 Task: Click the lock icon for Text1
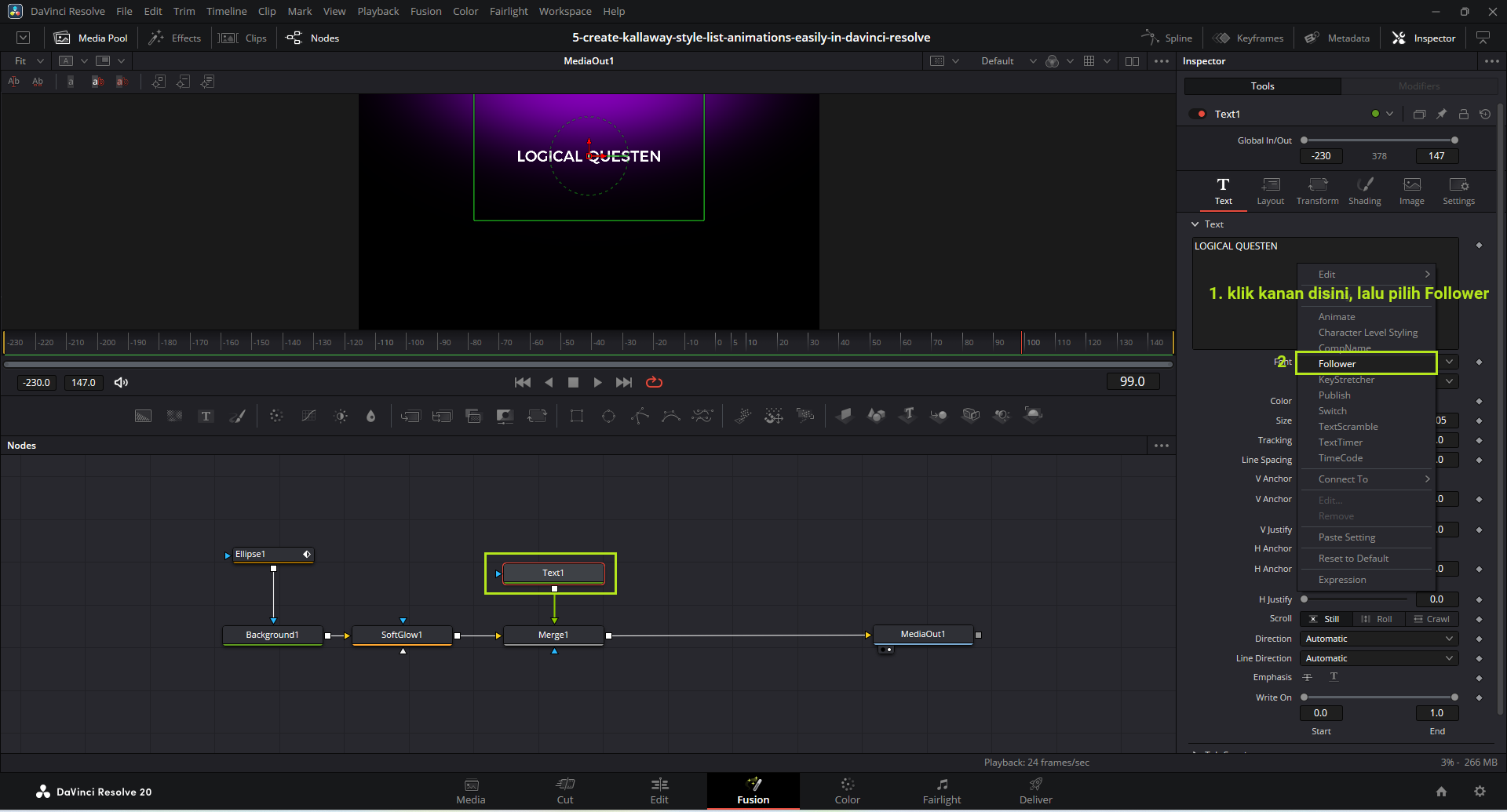(x=1463, y=115)
